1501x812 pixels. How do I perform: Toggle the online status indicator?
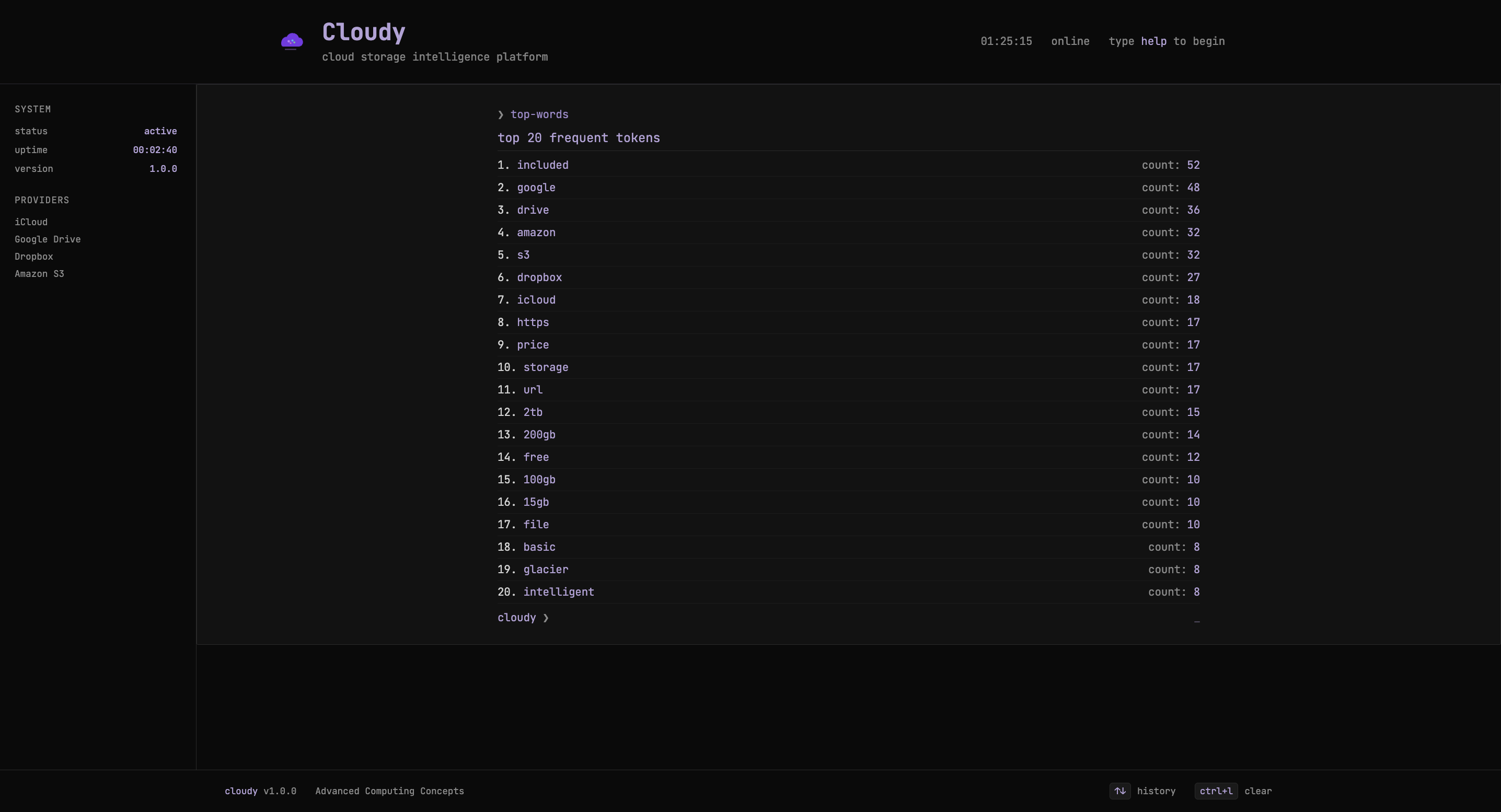1070,41
